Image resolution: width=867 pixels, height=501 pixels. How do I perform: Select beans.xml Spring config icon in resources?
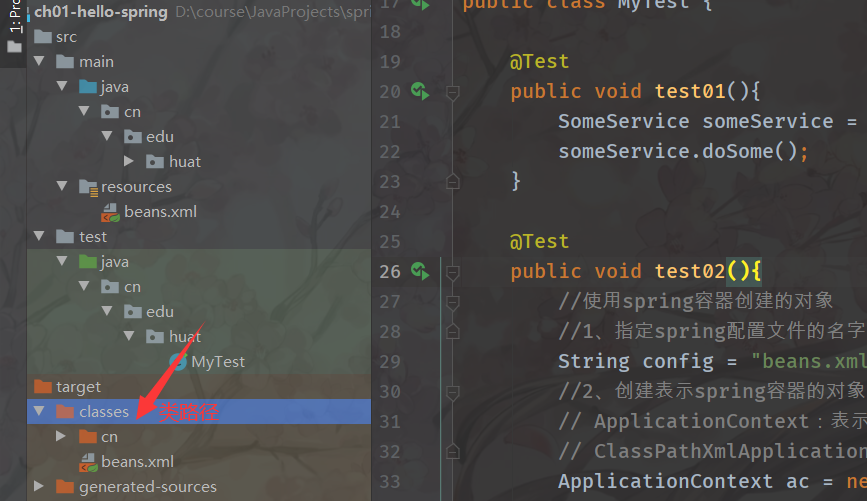click(111, 212)
